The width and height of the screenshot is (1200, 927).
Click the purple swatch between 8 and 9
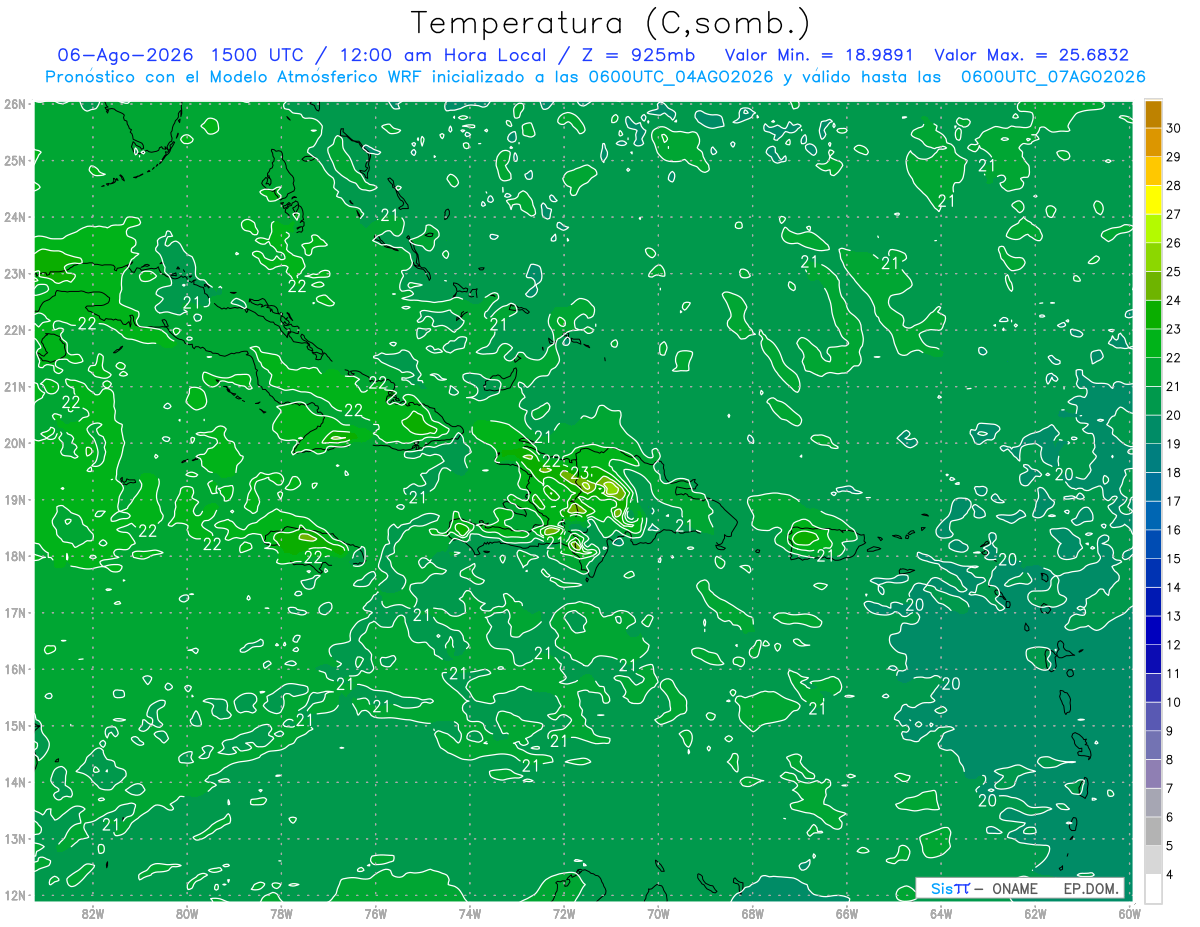coord(1153,745)
